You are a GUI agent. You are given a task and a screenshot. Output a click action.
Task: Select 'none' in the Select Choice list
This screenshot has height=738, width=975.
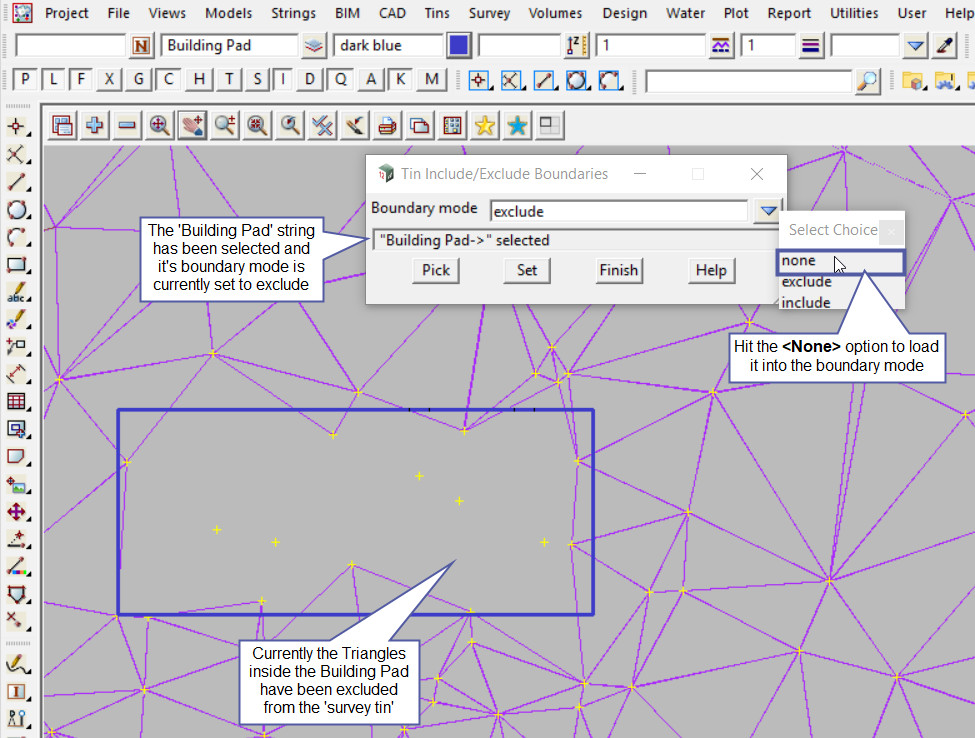coord(799,261)
